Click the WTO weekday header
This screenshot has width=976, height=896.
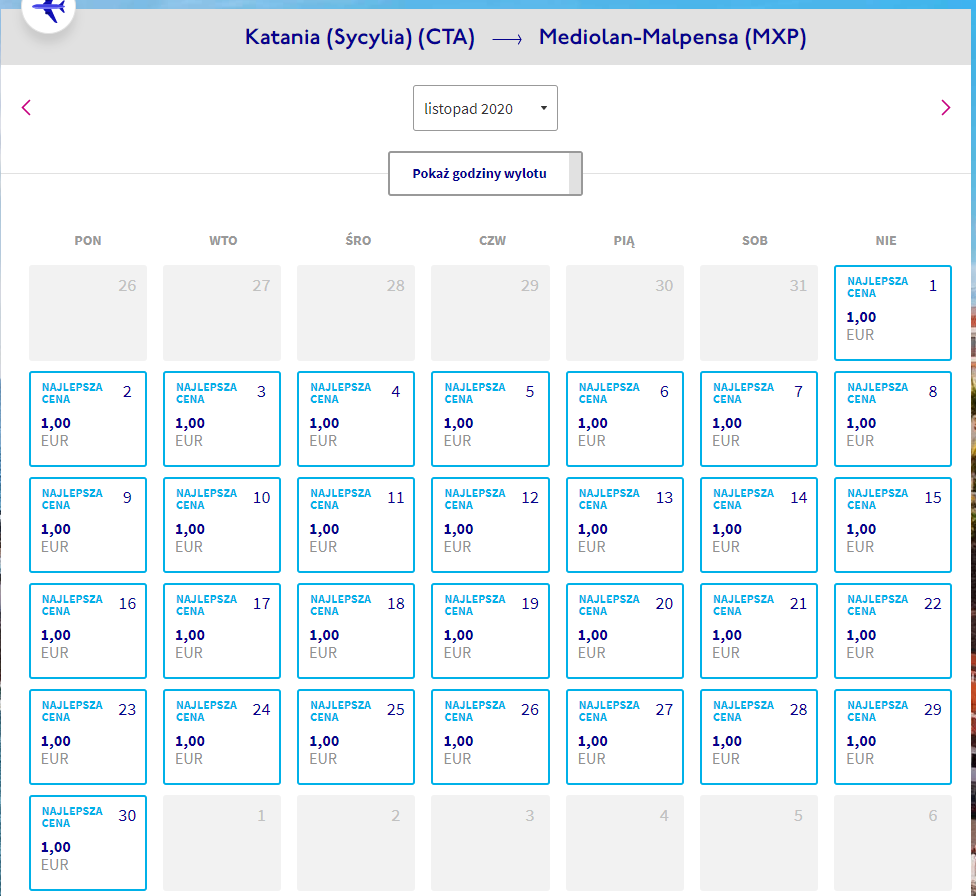tap(223, 240)
